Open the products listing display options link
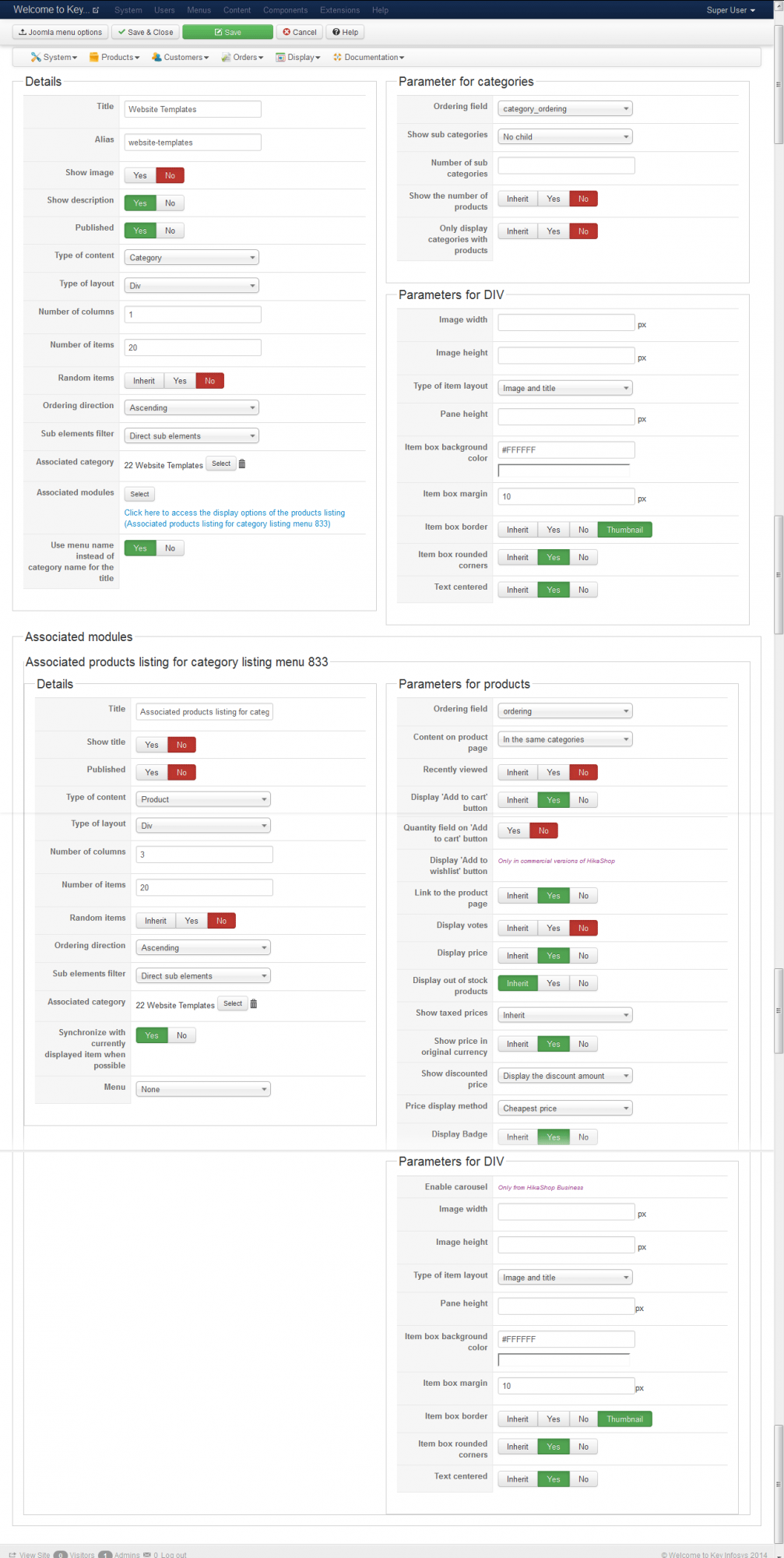This screenshot has width=784, height=1558. pos(234,513)
